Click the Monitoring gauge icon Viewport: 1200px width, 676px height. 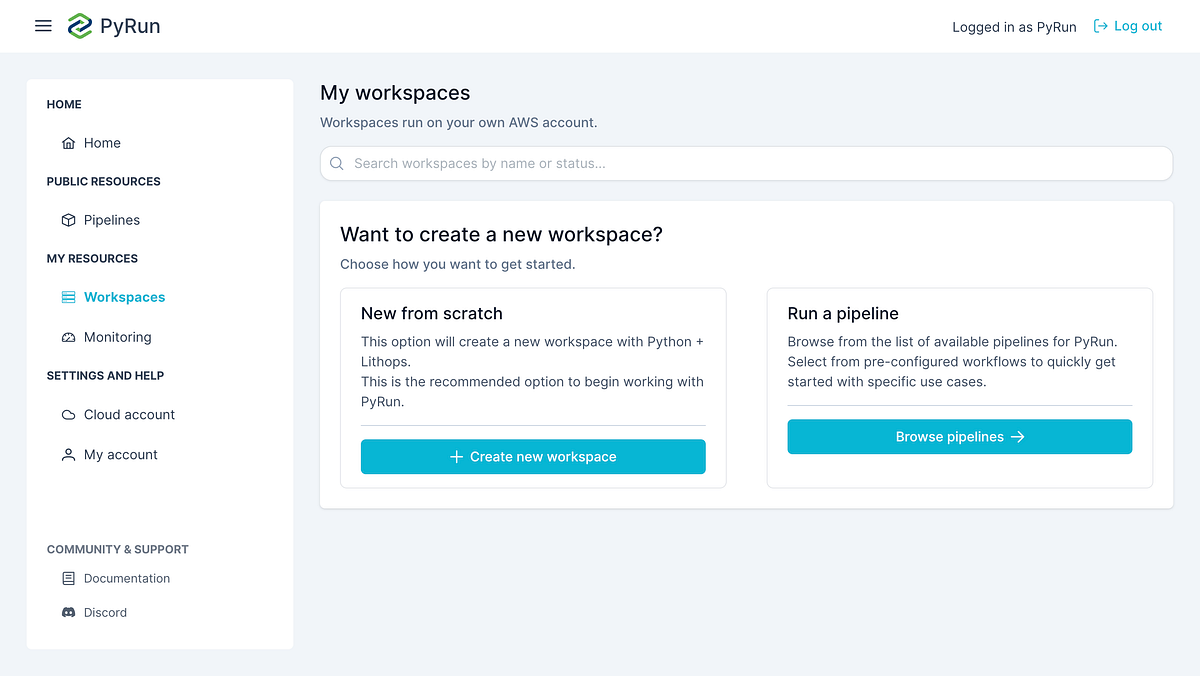pos(68,337)
